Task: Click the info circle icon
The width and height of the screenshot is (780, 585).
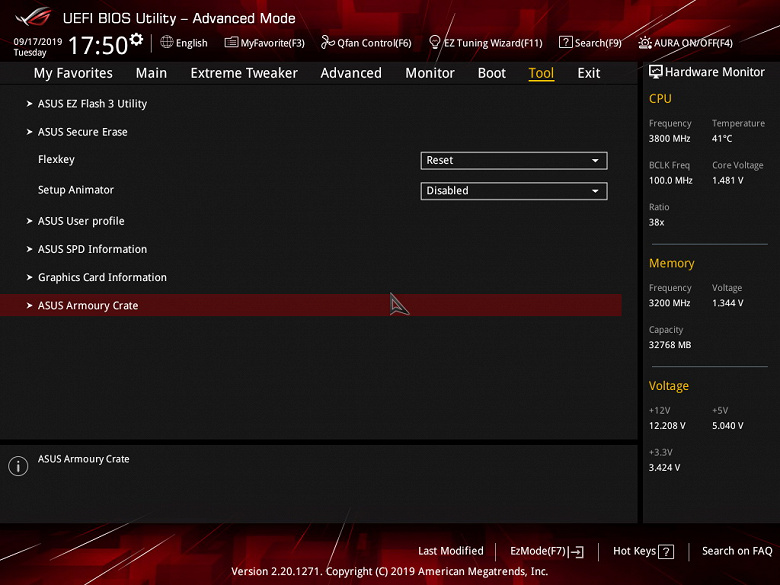Action: coord(18,466)
